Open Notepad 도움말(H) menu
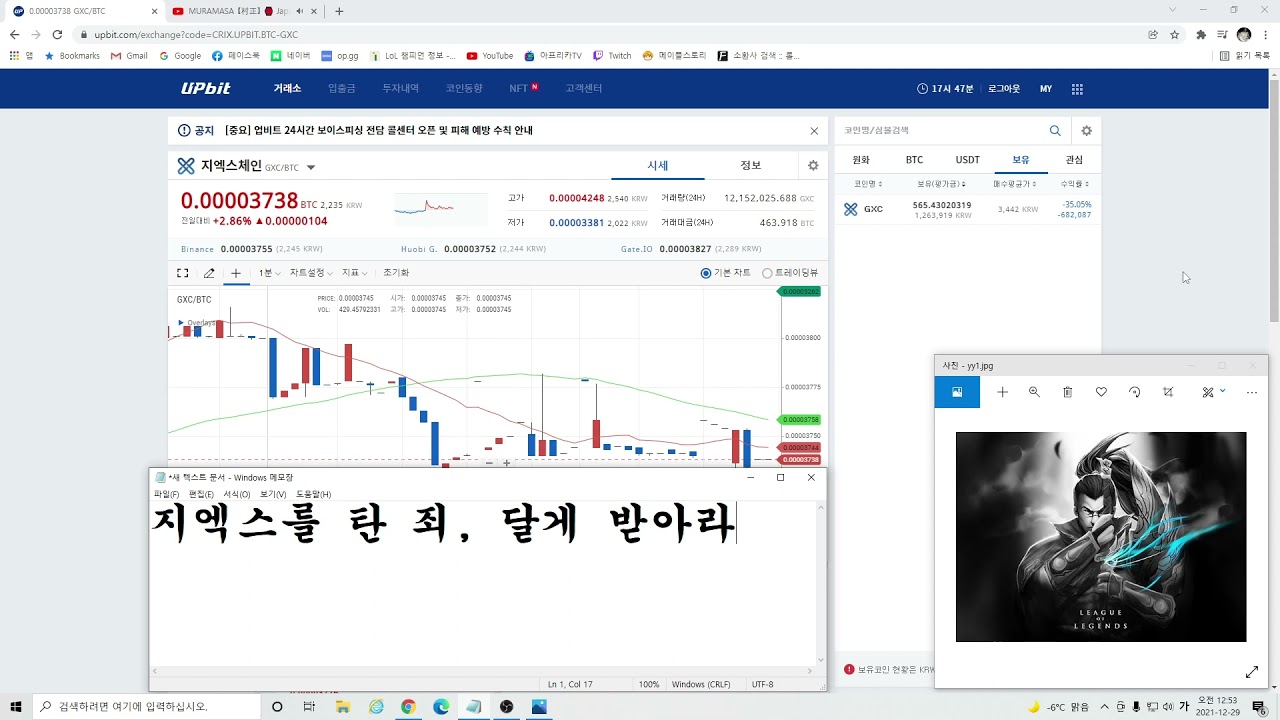Screen dimensions: 1280x720 (312, 494)
